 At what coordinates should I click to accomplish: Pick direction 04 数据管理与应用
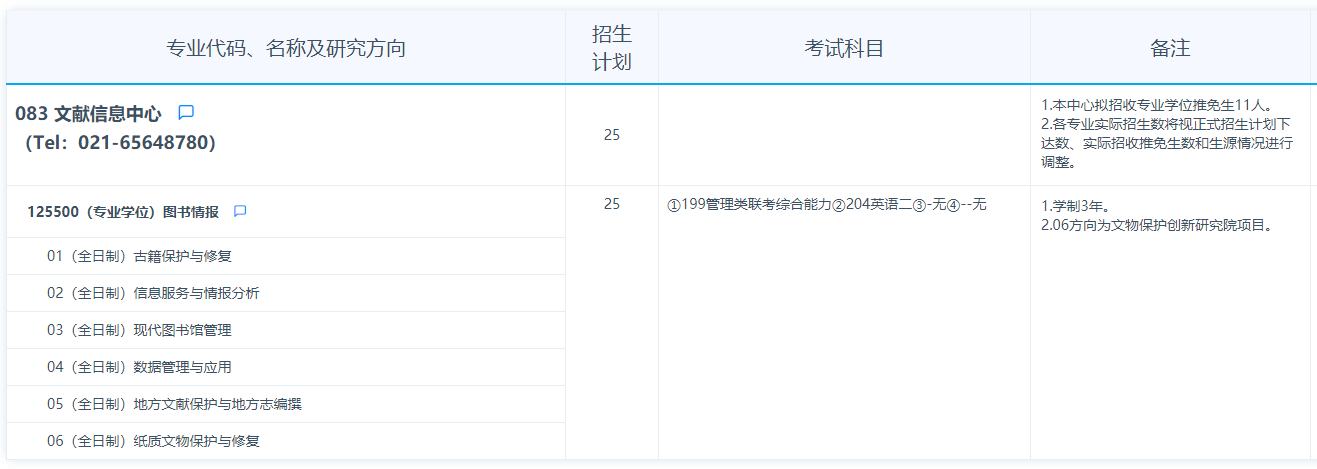[139, 367]
